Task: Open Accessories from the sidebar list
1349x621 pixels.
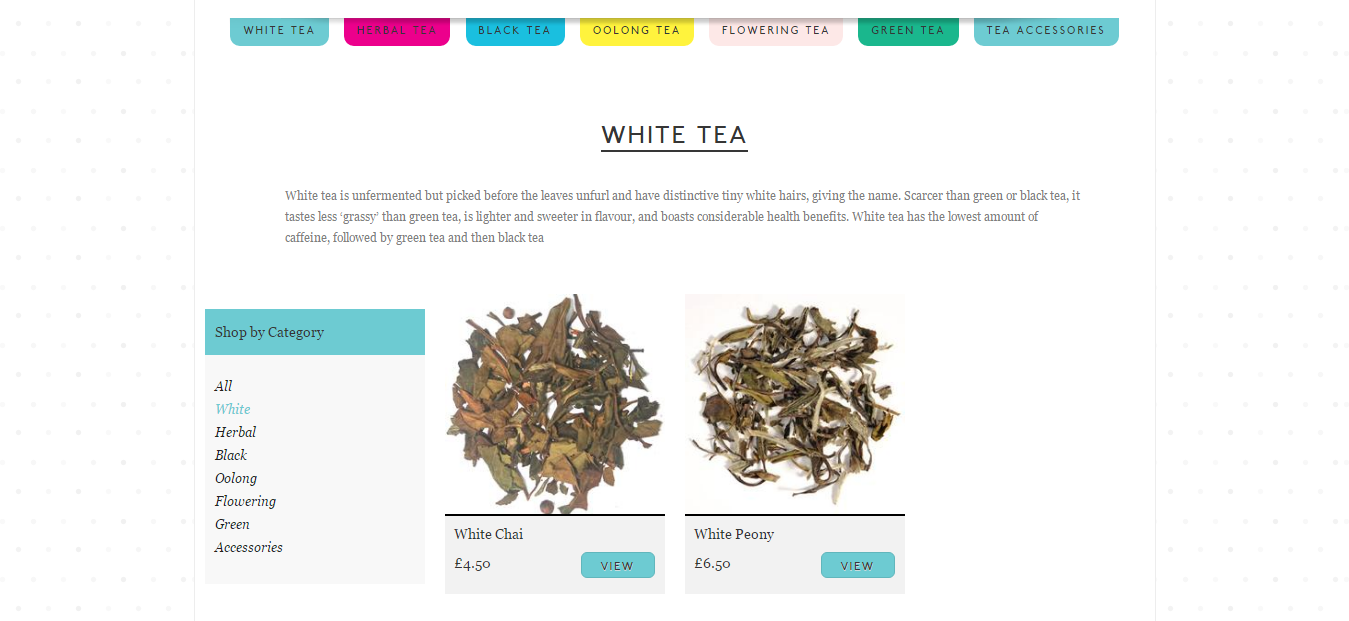Action: (249, 547)
